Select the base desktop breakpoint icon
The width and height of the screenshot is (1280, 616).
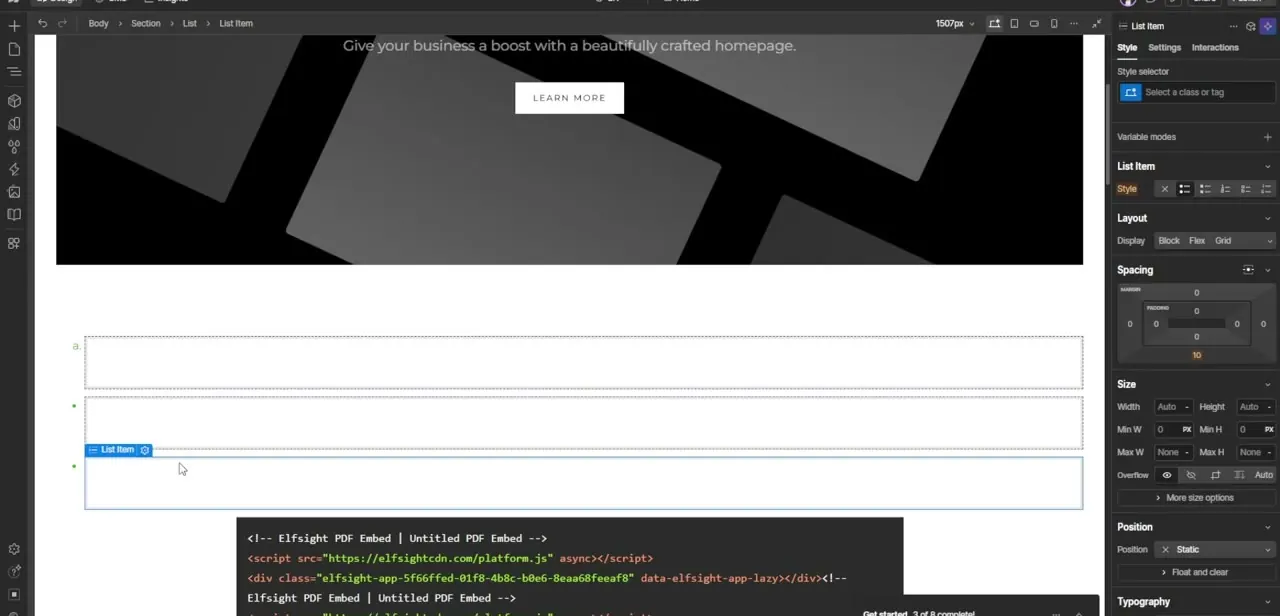(994, 23)
